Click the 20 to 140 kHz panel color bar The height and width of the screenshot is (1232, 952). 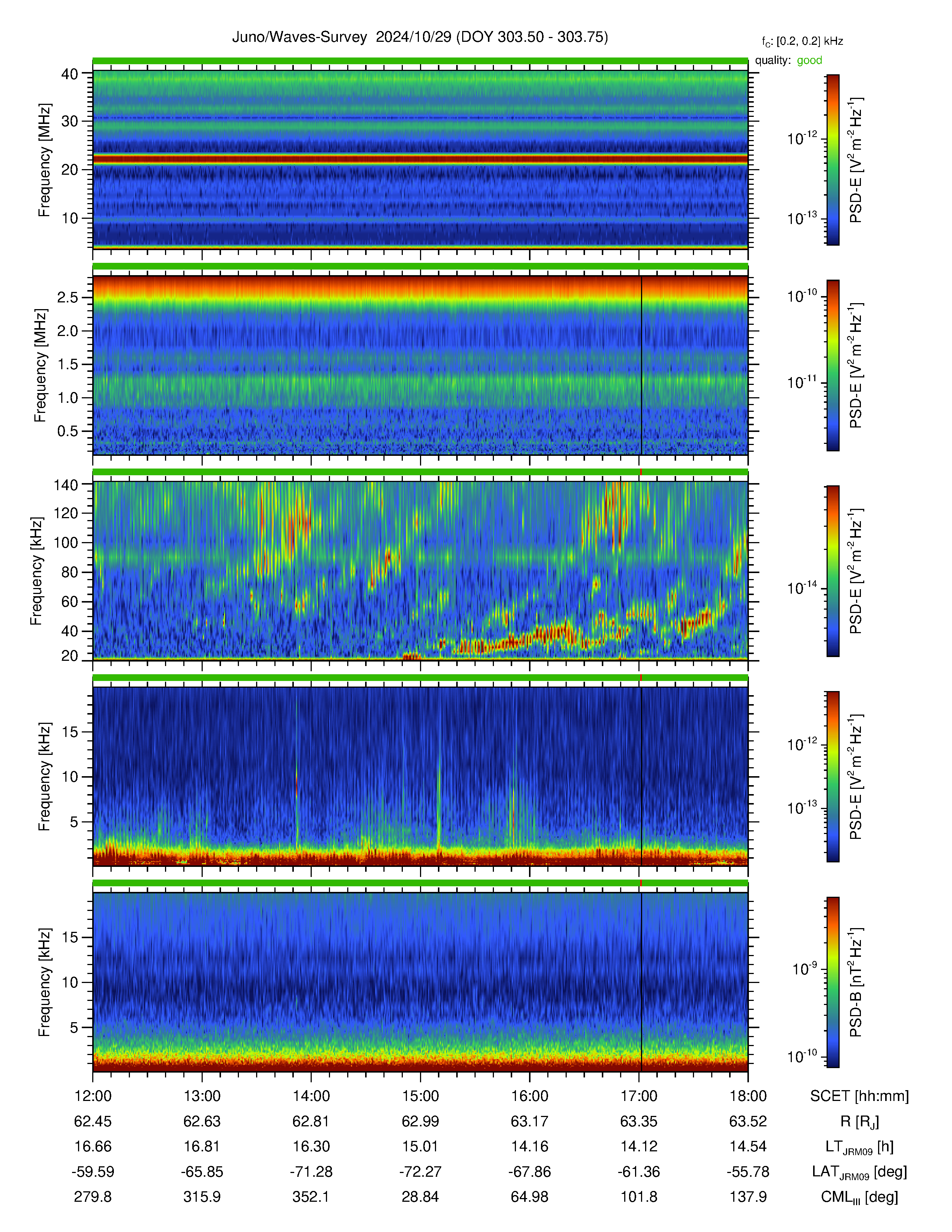click(833, 571)
